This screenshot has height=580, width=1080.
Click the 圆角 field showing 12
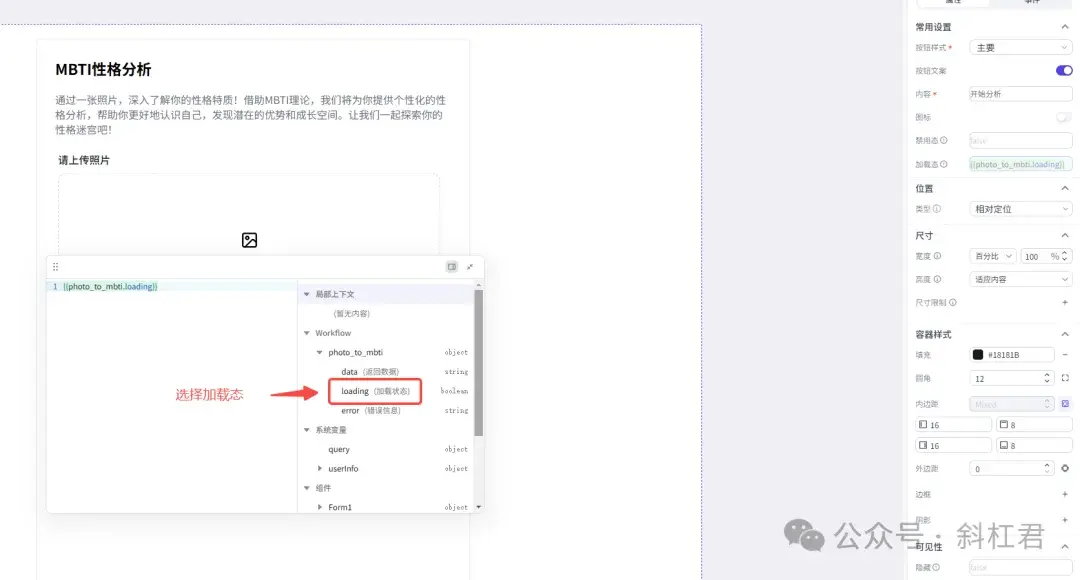click(x=1007, y=378)
